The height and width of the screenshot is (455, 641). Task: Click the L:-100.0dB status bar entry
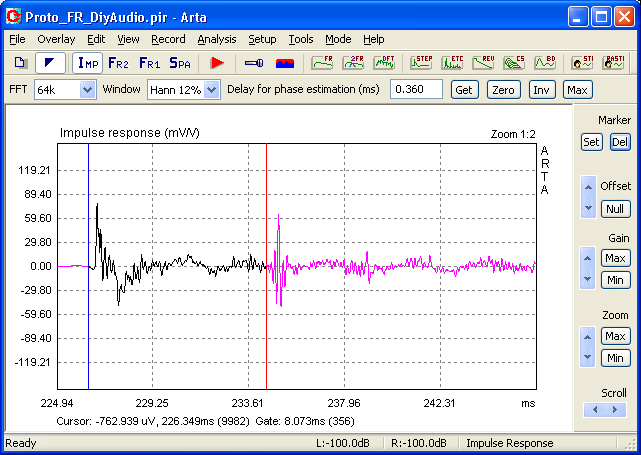[x=343, y=443]
